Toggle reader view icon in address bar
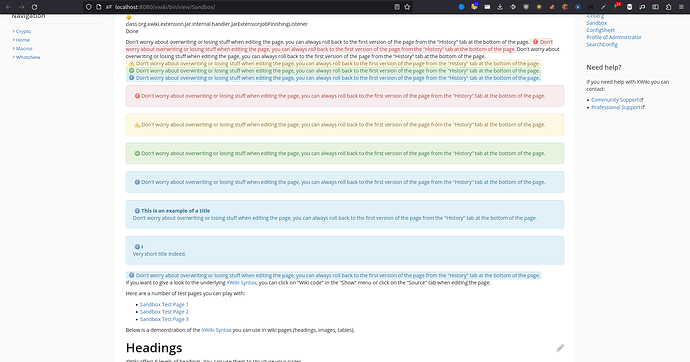The width and height of the screenshot is (690, 362). click(x=397, y=7)
